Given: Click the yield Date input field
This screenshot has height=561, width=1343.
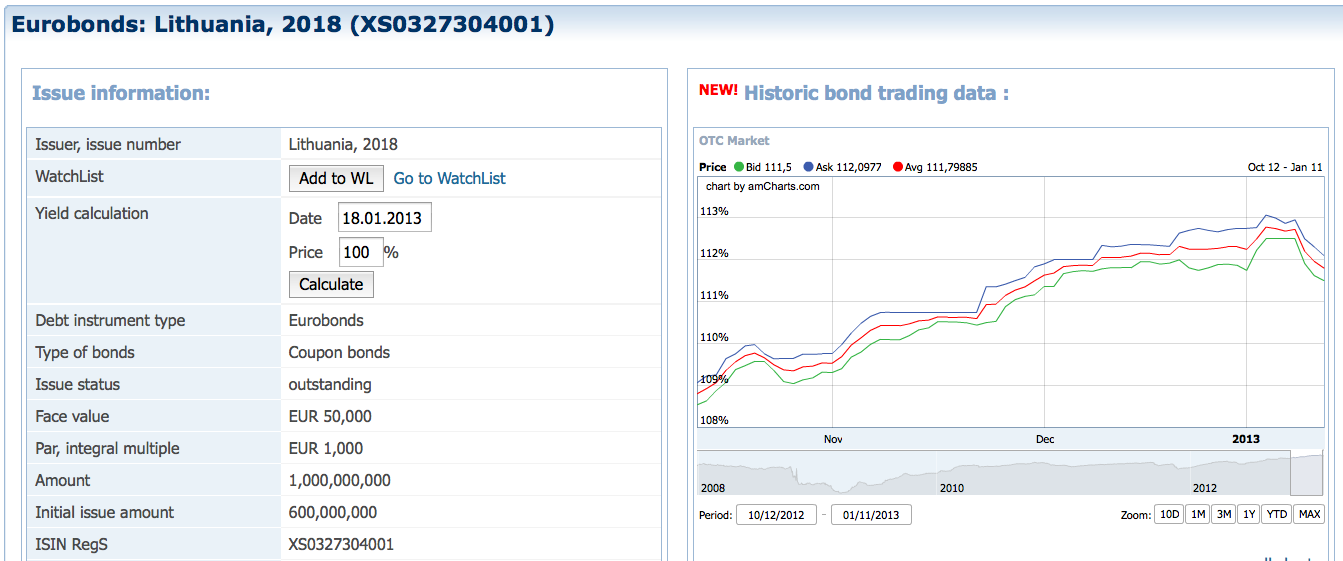Looking at the screenshot, I should [385, 218].
